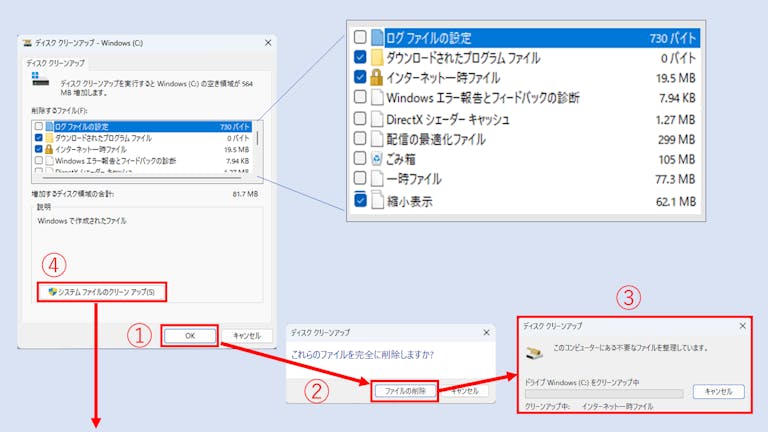Toggle ログ ファイルの設定 checkbox in enlarged list
Screen dimensions: 768x432
click(x=360, y=37)
